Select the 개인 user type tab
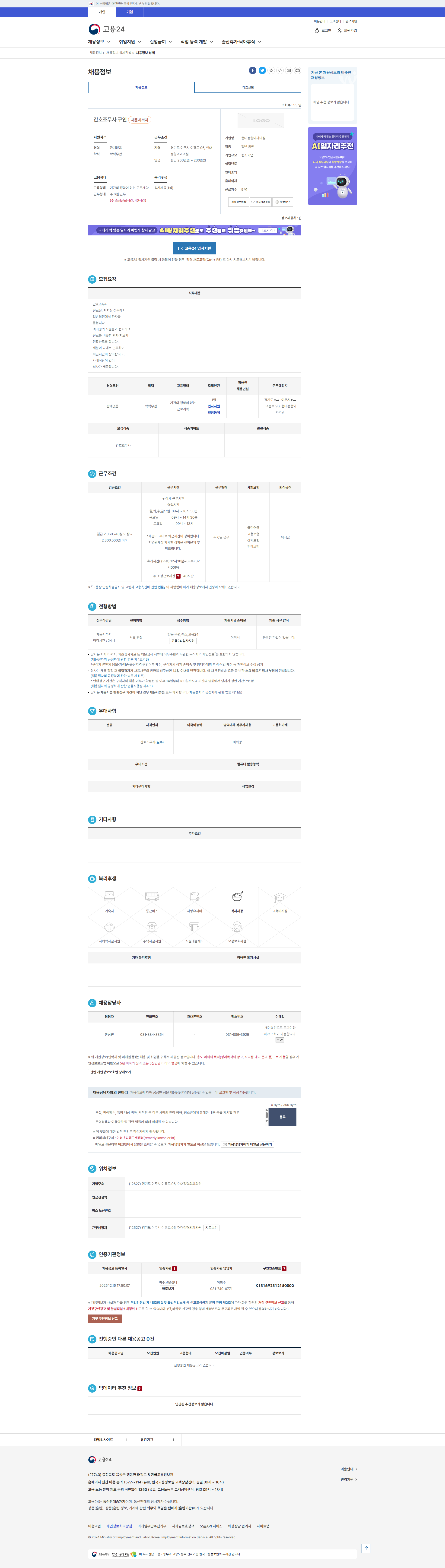 tap(102, 12)
